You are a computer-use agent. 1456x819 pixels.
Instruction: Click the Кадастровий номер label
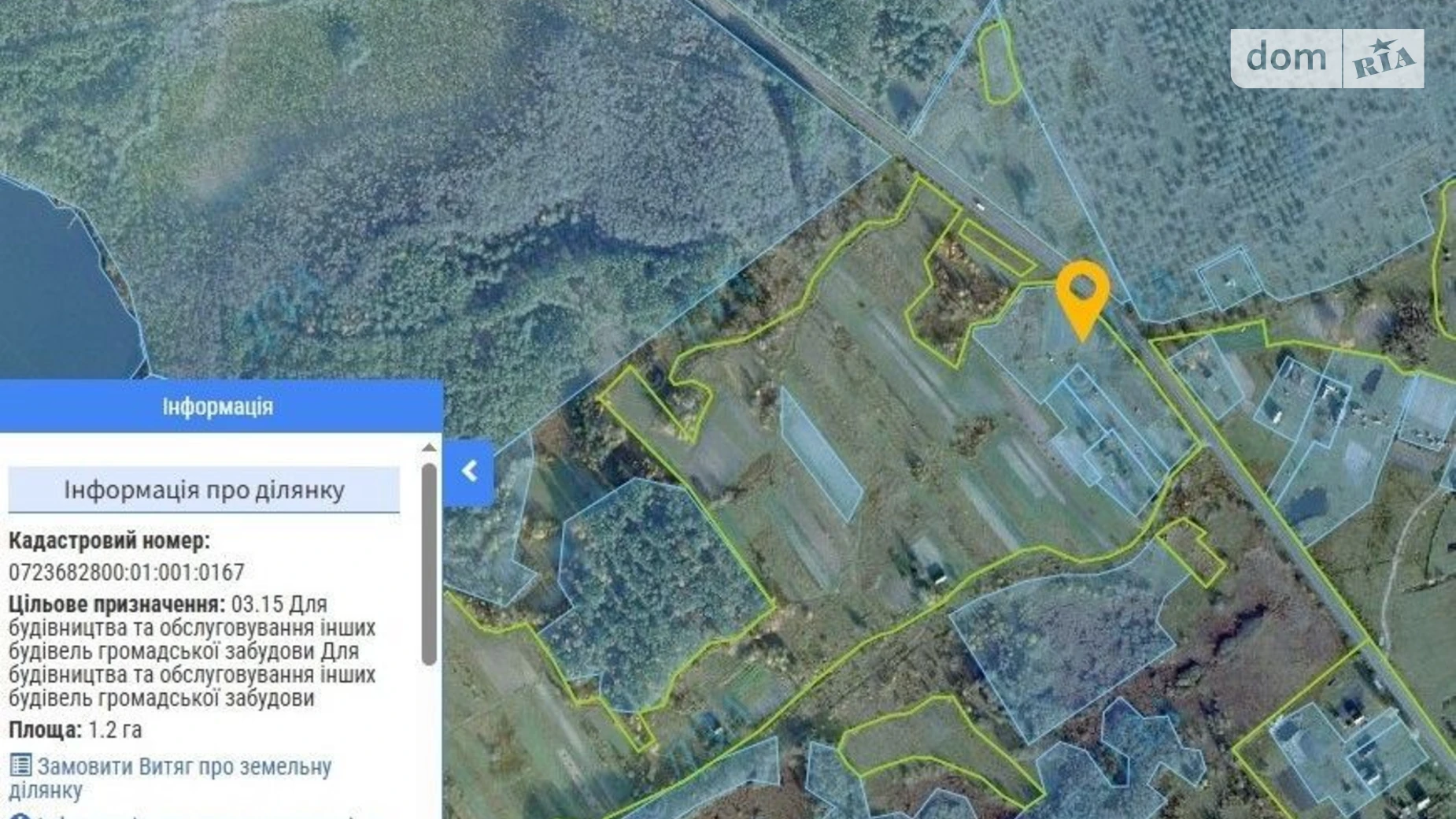coord(109,541)
